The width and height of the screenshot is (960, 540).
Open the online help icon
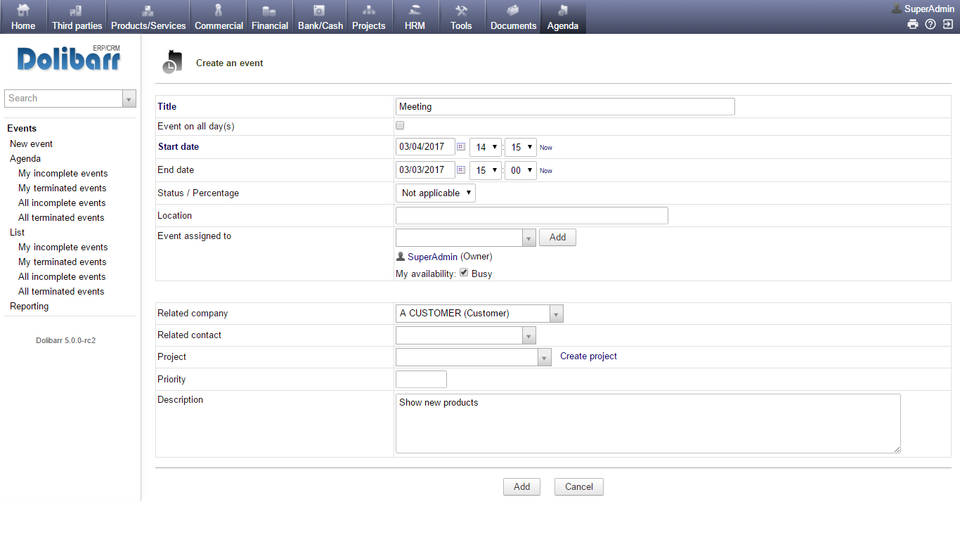coord(930,24)
